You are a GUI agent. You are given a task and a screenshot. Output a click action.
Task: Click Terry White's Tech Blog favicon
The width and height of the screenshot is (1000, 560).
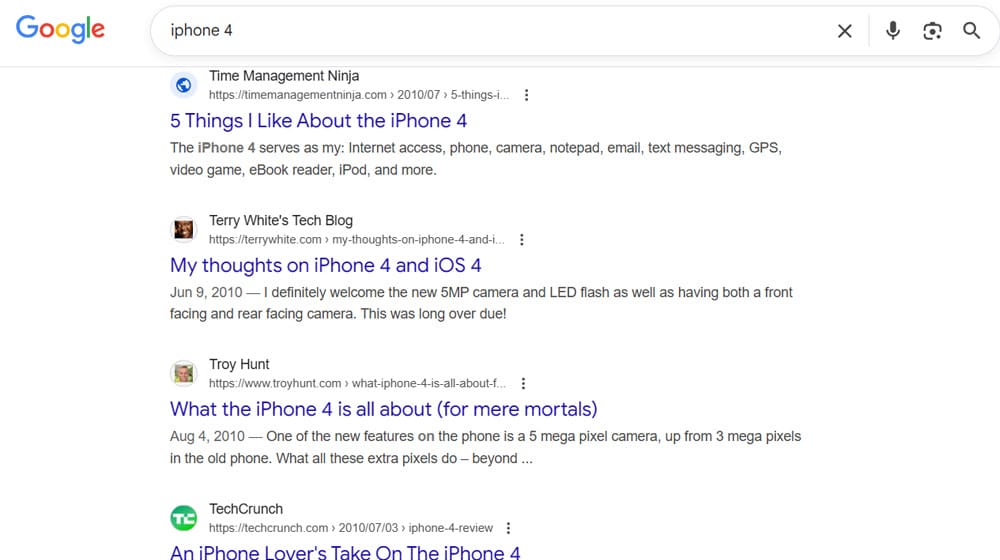(184, 230)
